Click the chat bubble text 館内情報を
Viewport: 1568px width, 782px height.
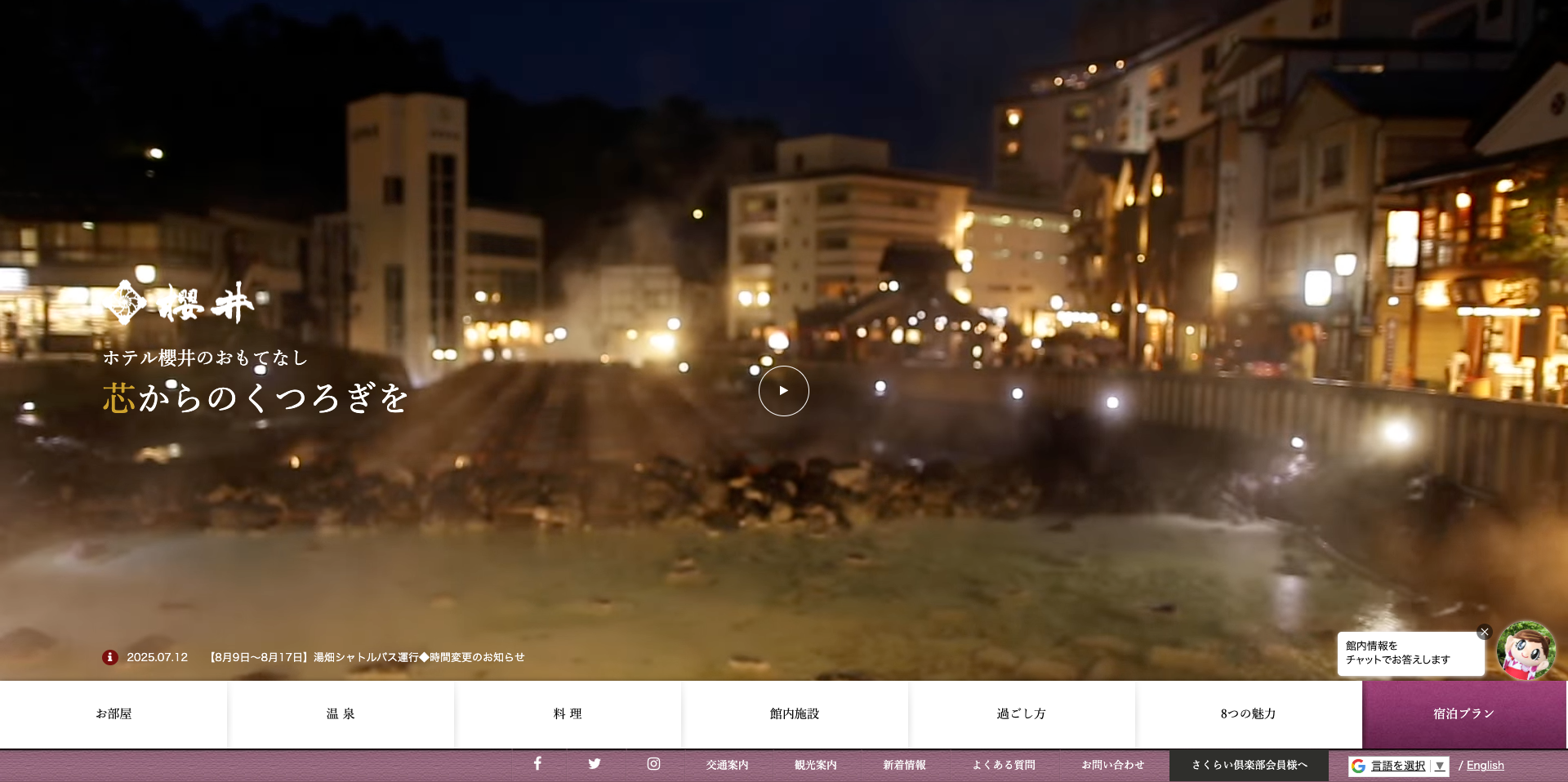tap(1372, 646)
